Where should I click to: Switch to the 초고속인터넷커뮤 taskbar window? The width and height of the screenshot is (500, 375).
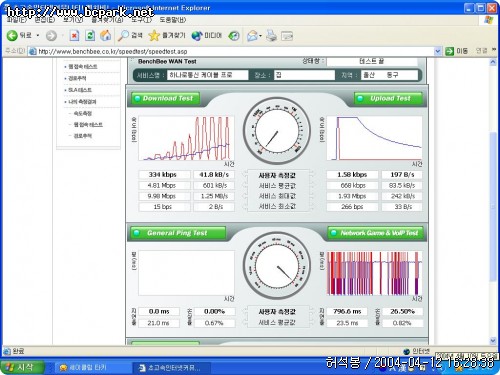(172, 368)
